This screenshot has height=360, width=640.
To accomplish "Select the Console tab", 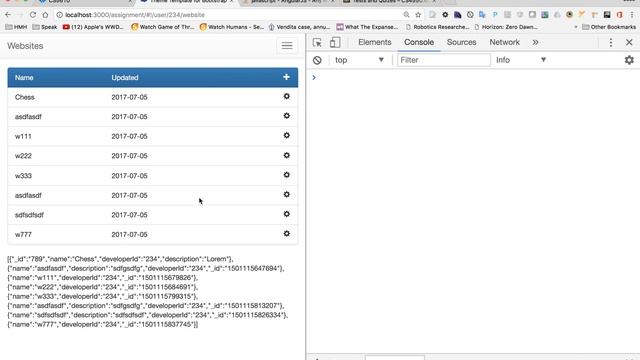I will (x=419, y=42).
